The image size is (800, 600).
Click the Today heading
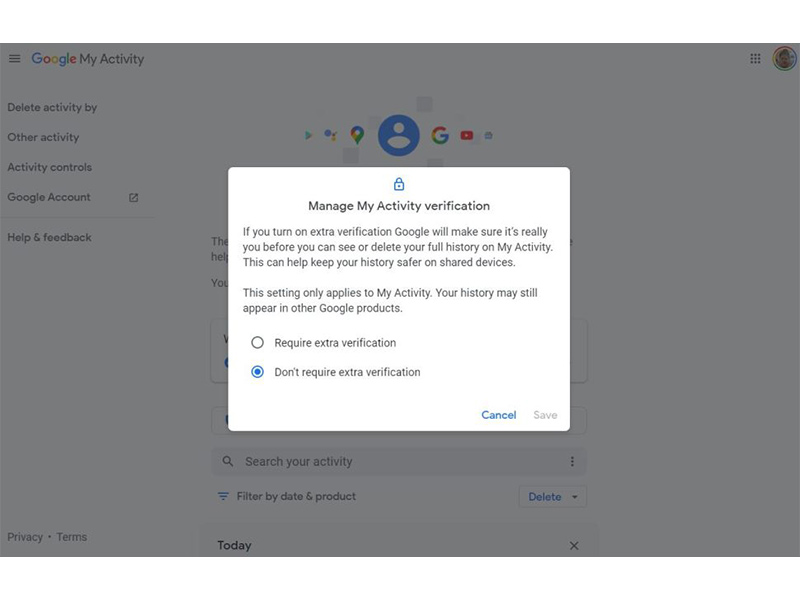point(235,545)
